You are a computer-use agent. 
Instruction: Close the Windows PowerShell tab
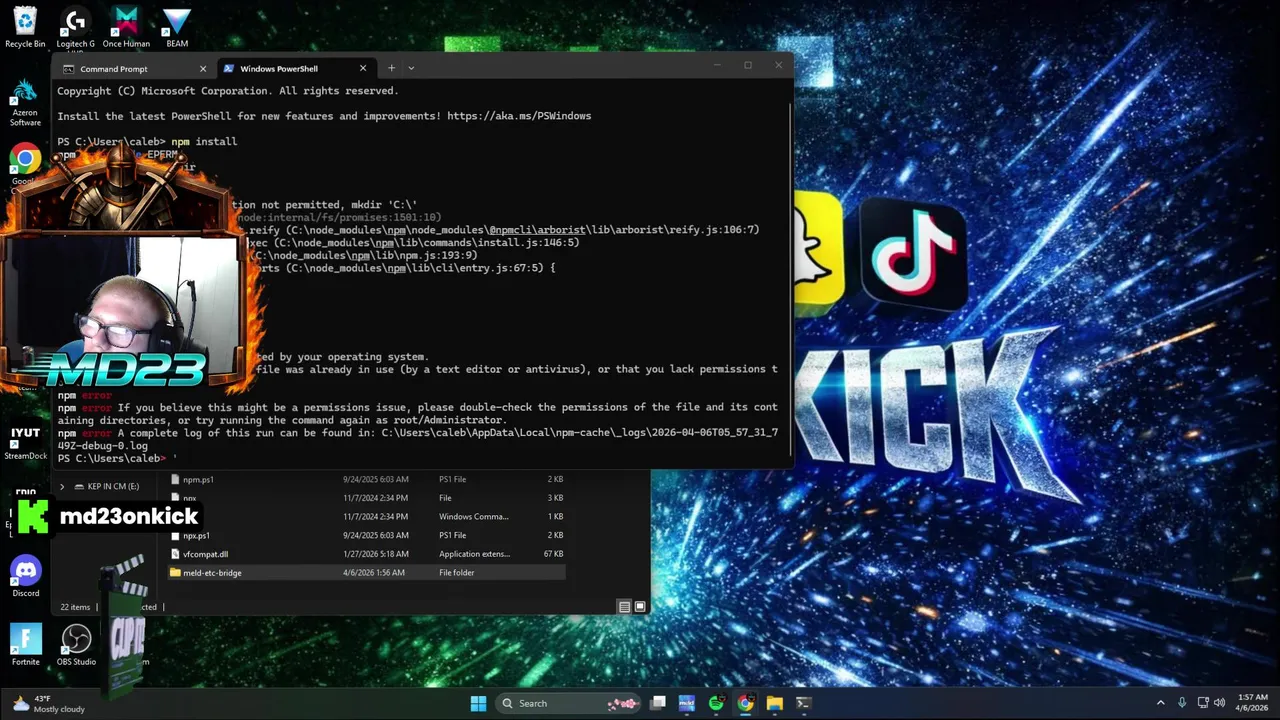click(363, 69)
